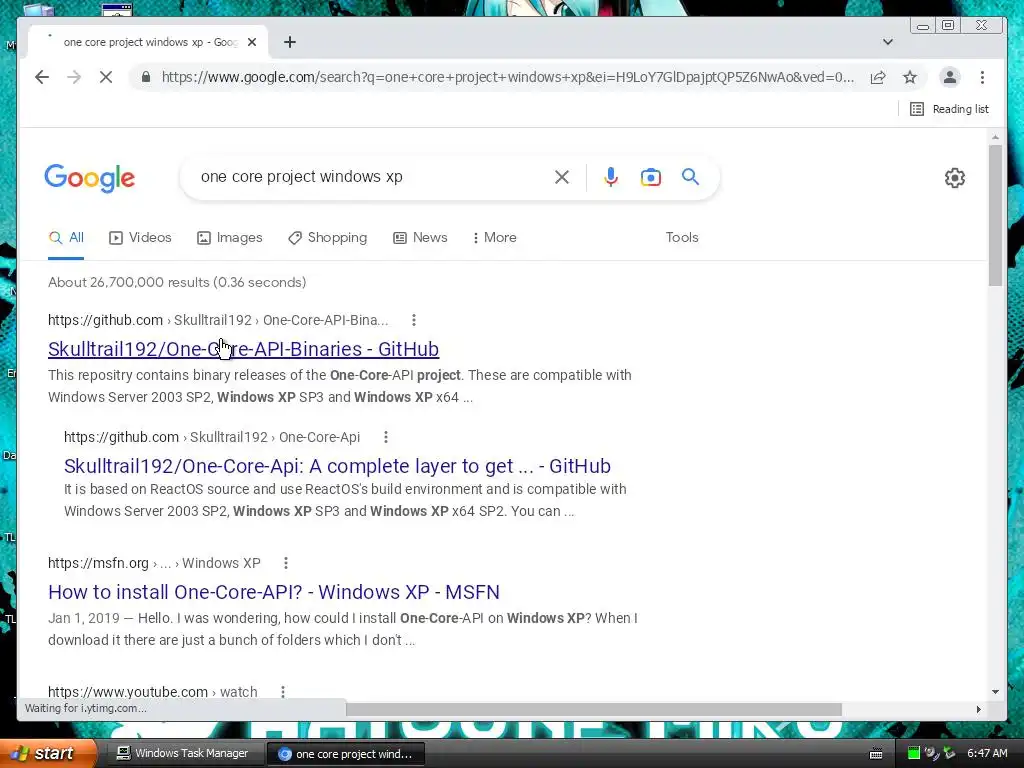This screenshot has width=1024, height=768.
Task: Open Google search settings gear
Action: pyautogui.click(x=955, y=178)
